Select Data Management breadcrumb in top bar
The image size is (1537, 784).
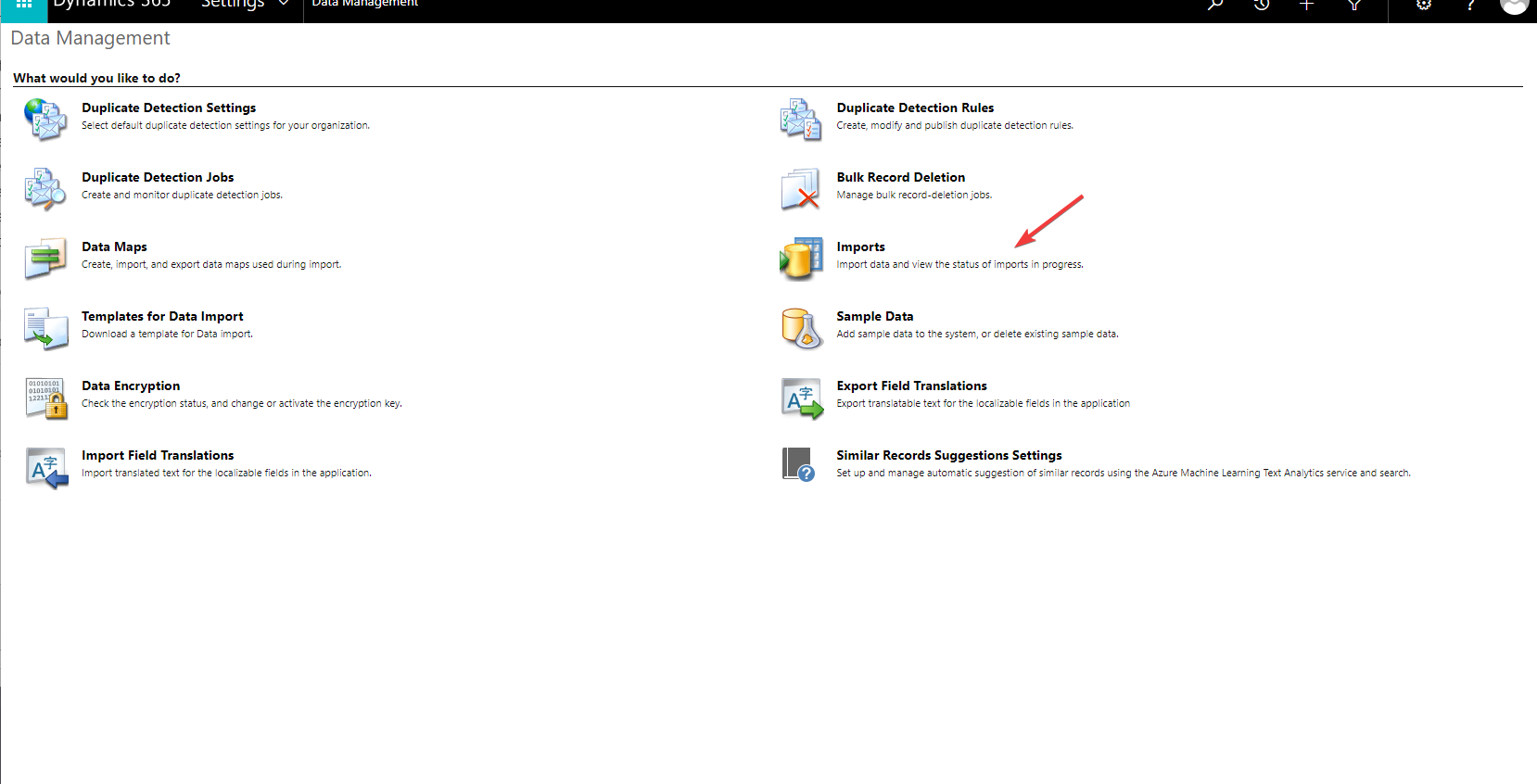(x=365, y=5)
